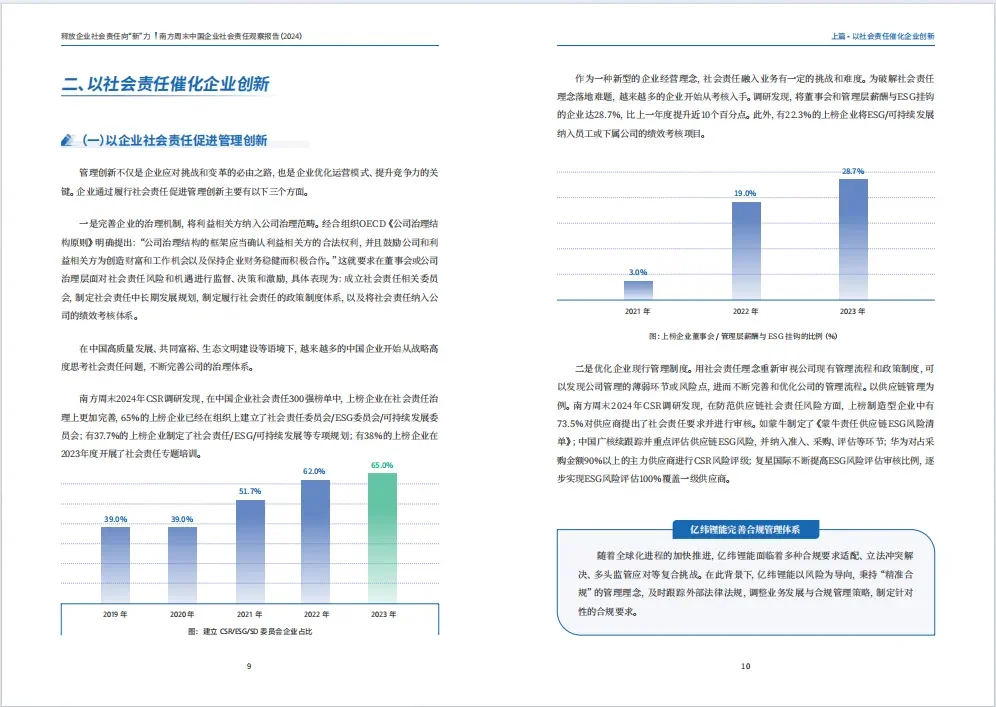Click the callout paragraph starting 随着全球化进程的加快推进
Screen dimensions: 996x707
point(746,584)
